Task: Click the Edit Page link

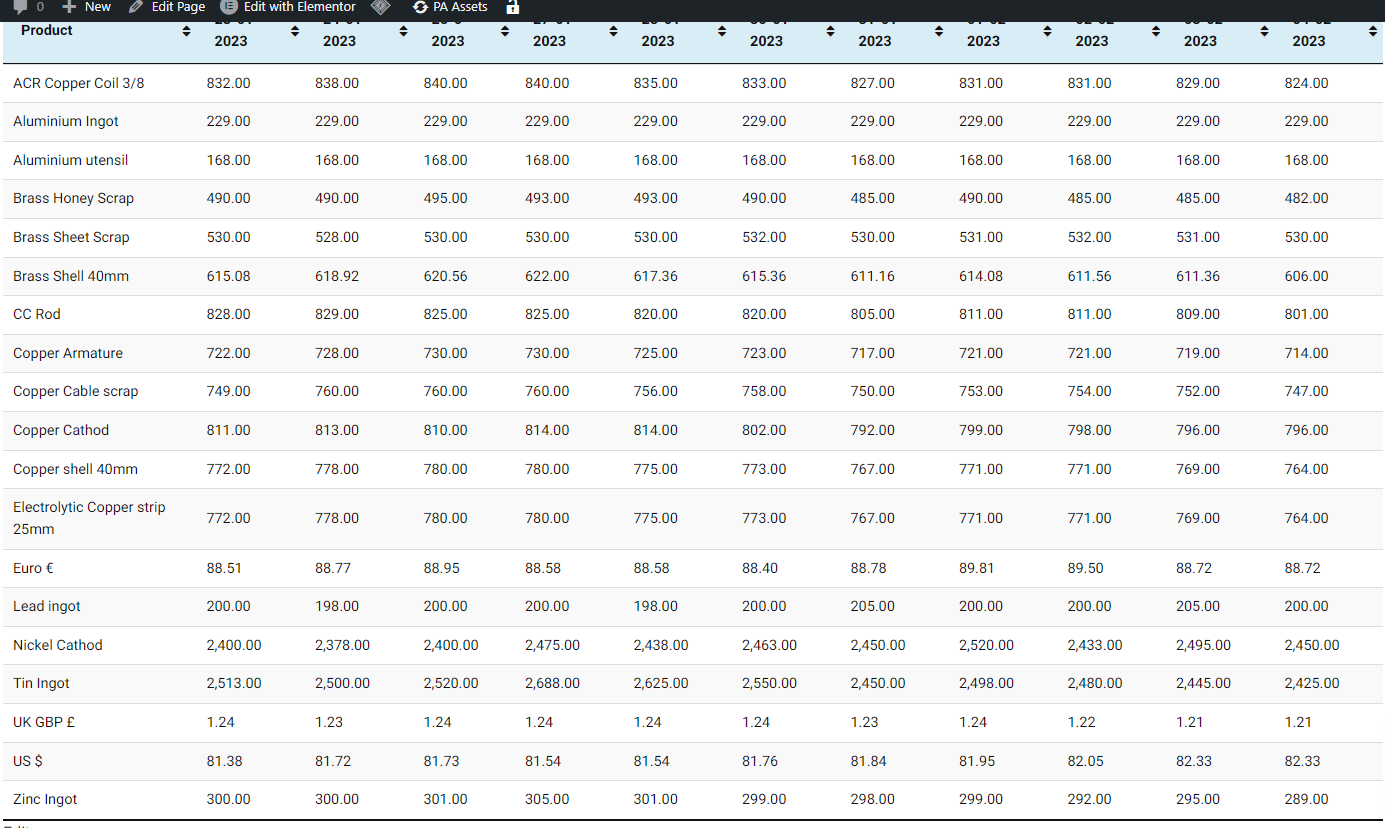Action: click(178, 7)
